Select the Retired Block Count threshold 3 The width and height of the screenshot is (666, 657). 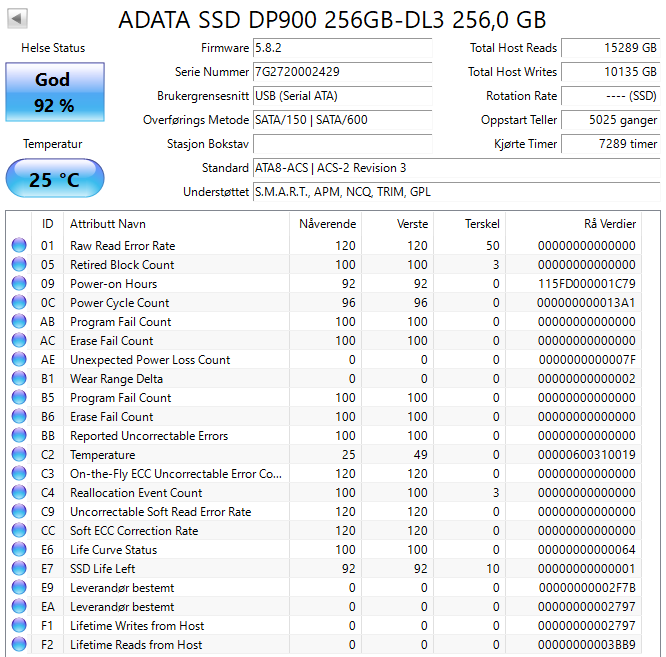click(496, 265)
